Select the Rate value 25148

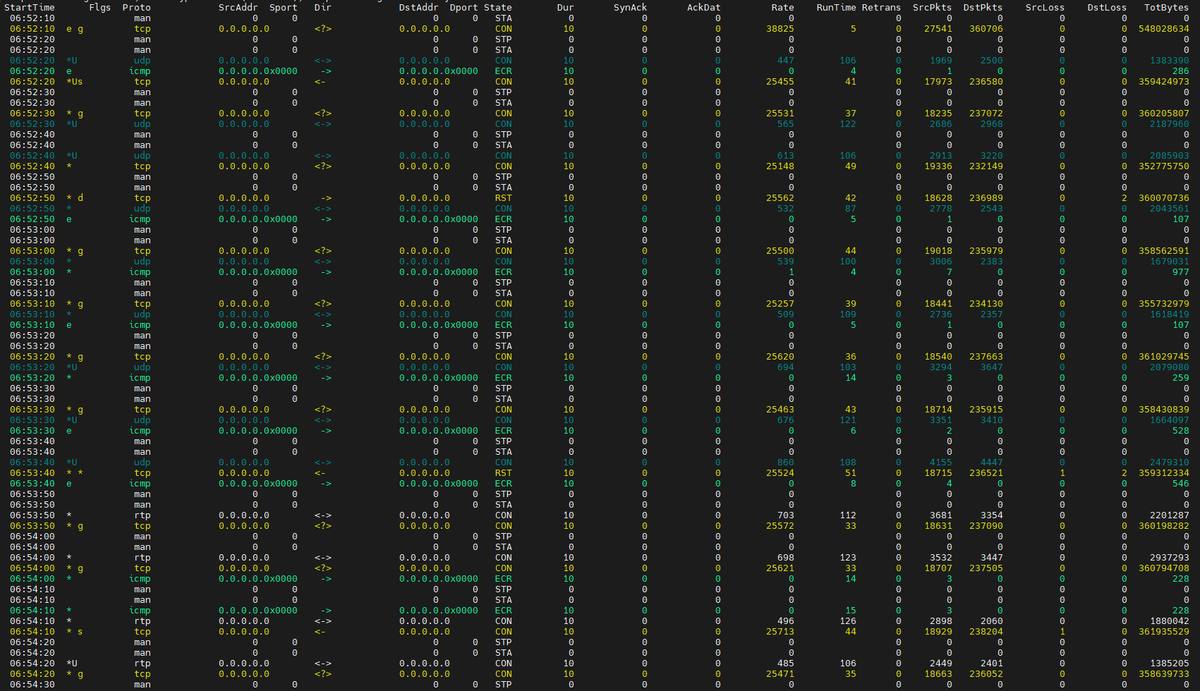pyautogui.click(x=780, y=166)
